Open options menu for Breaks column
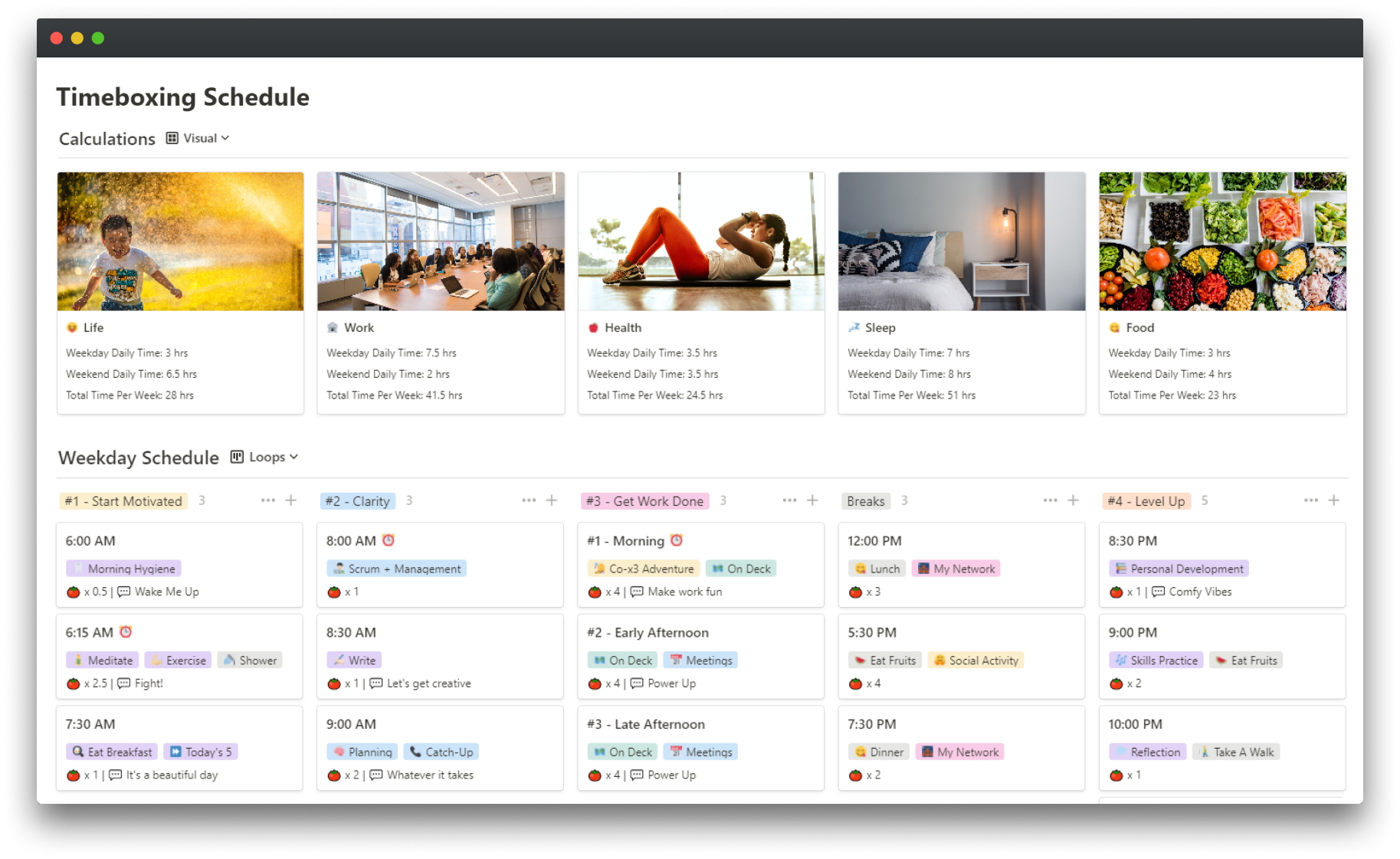Screen dimensions: 1400x859 pos(1050,500)
